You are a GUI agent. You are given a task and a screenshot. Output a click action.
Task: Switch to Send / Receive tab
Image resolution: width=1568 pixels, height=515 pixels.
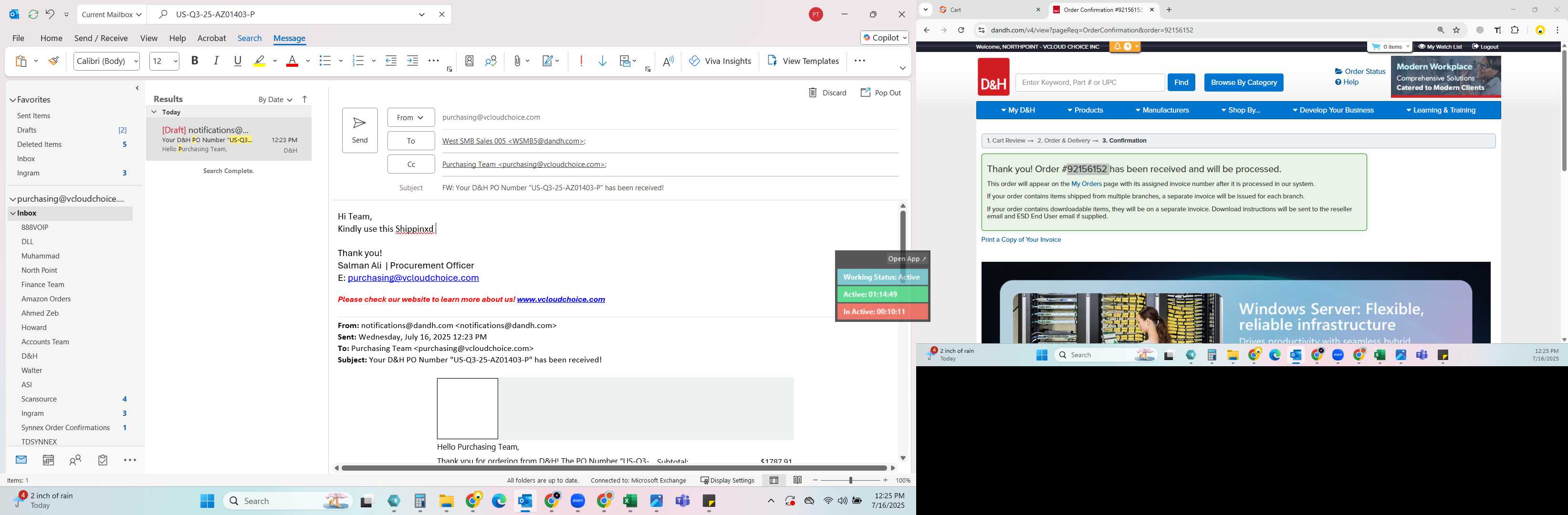(101, 38)
